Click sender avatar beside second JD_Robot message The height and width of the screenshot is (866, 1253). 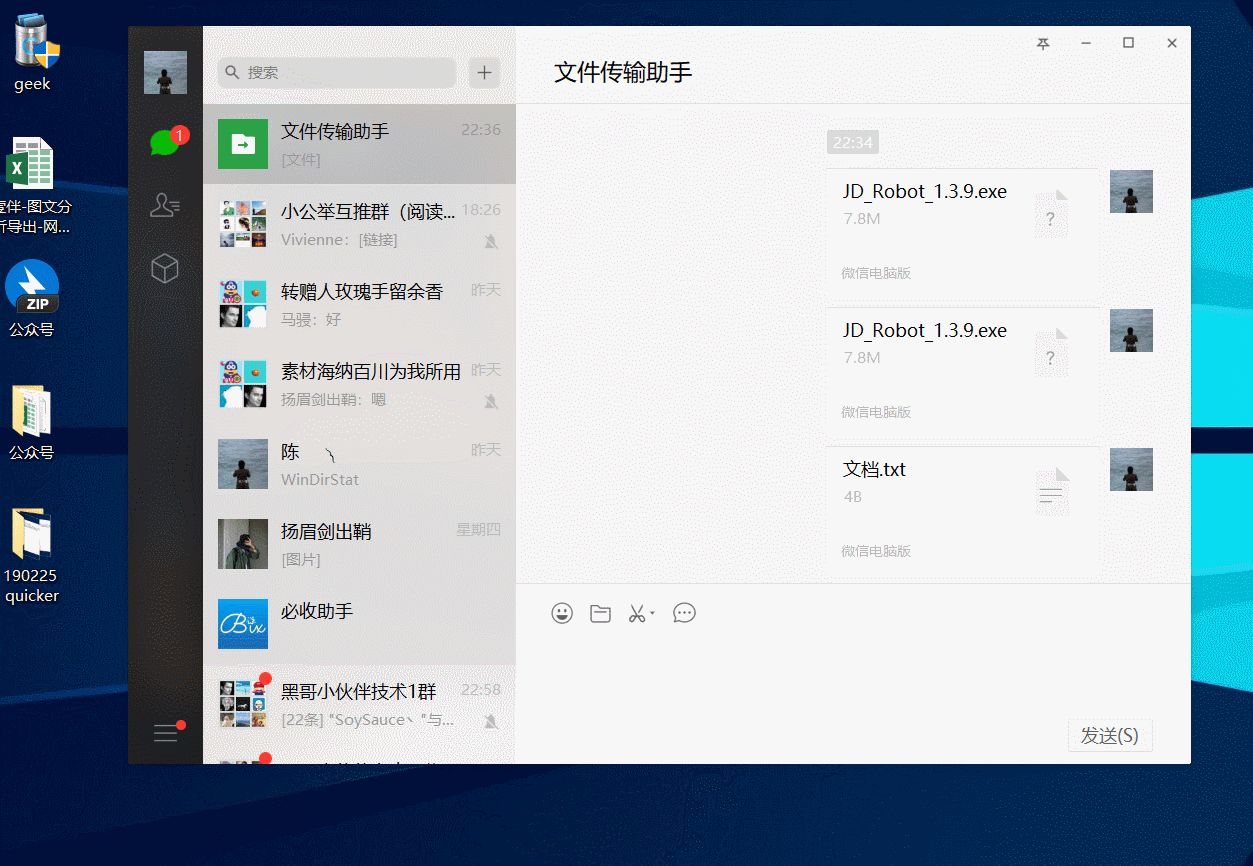click(x=1131, y=330)
